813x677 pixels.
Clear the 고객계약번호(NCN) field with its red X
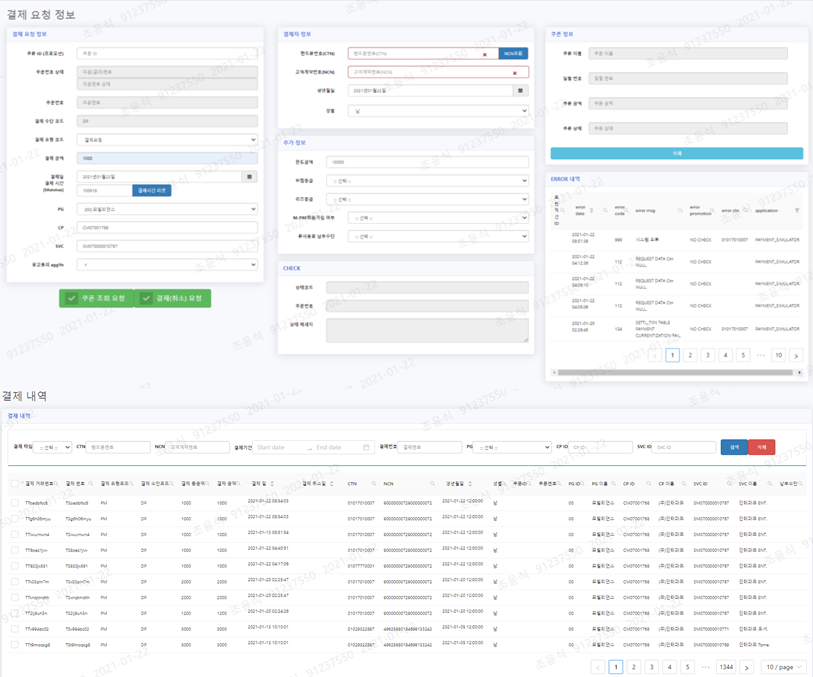[515, 73]
